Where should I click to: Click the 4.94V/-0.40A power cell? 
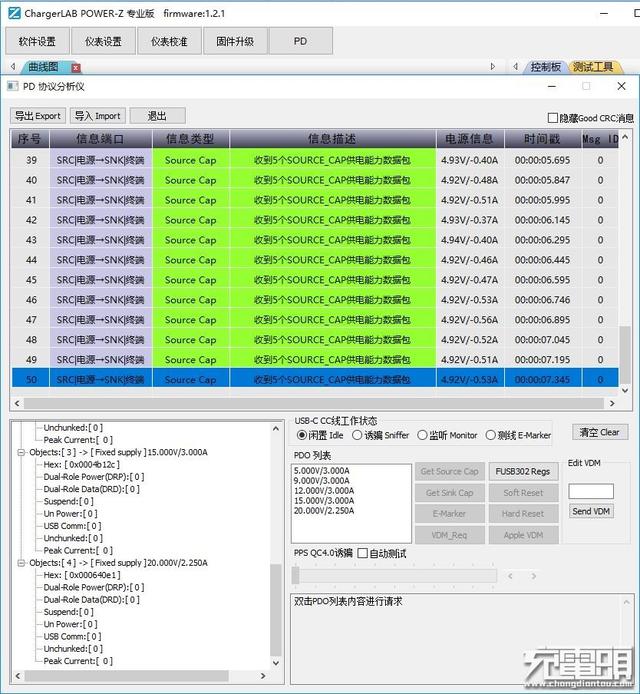point(470,240)
